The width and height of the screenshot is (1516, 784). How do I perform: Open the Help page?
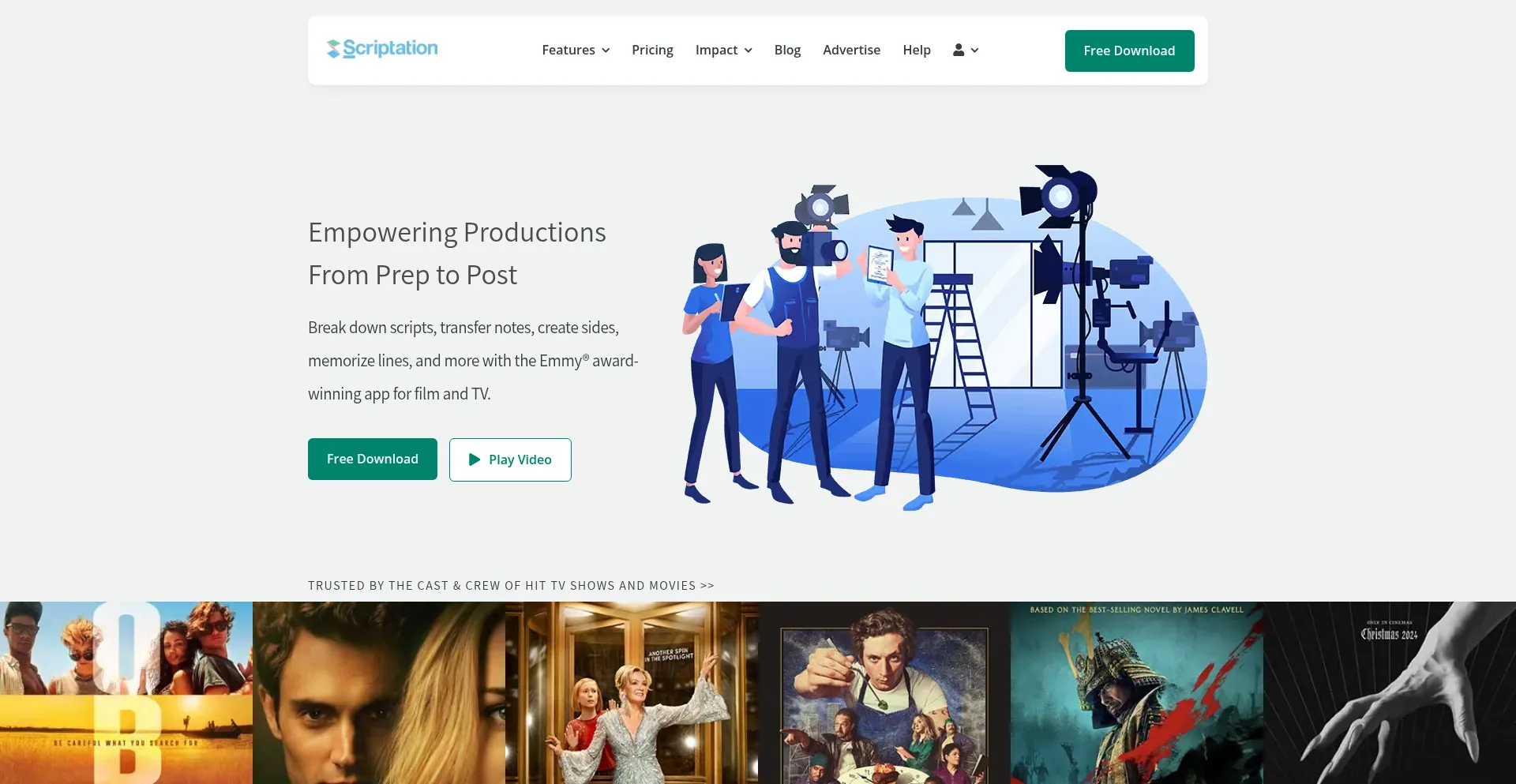[x=916, y=50]
